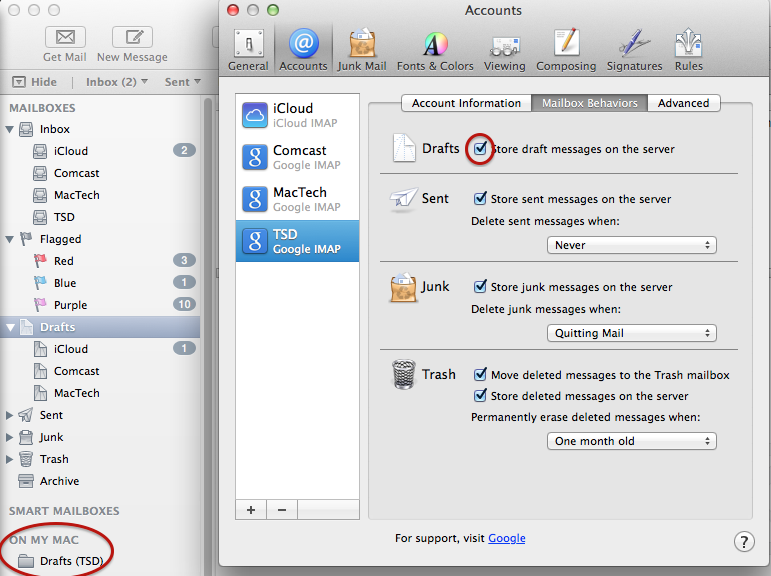Open the MacTech inbox in sidebar

100,195
